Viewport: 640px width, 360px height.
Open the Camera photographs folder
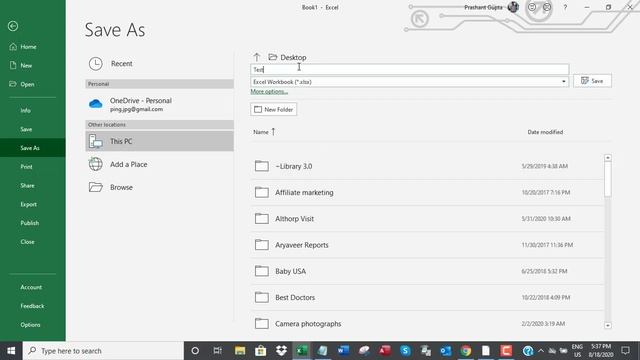[x=427, y=324]
